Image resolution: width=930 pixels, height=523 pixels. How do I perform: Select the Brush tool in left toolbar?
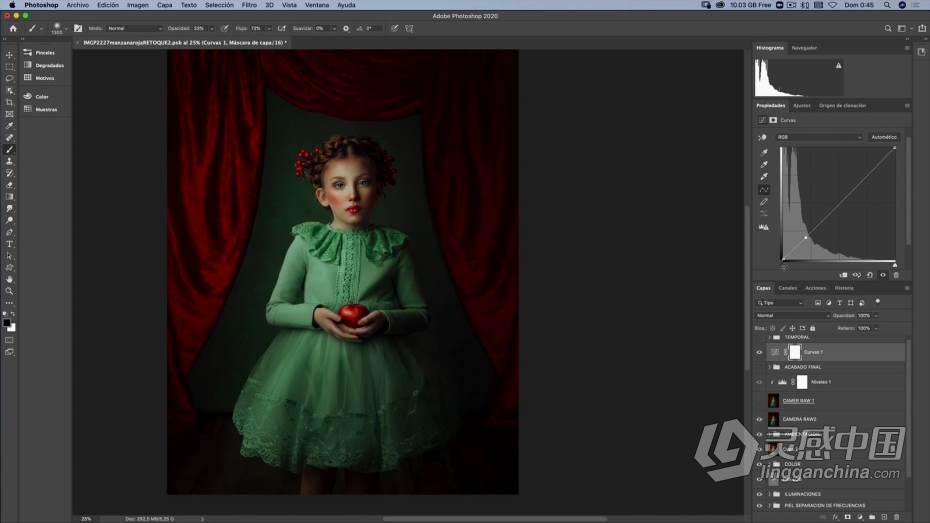tap(9, 149)
